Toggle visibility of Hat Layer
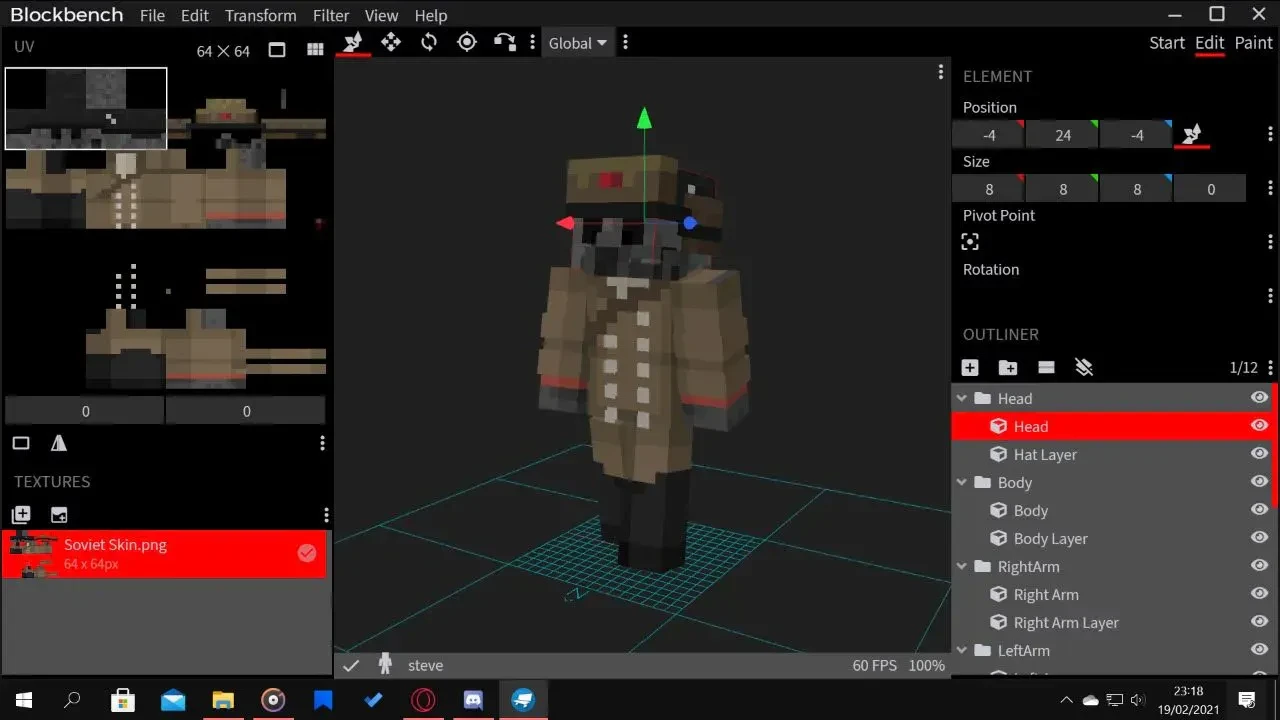The height and width of the screenshot is (720, 1280). [x=1259, y=454]
